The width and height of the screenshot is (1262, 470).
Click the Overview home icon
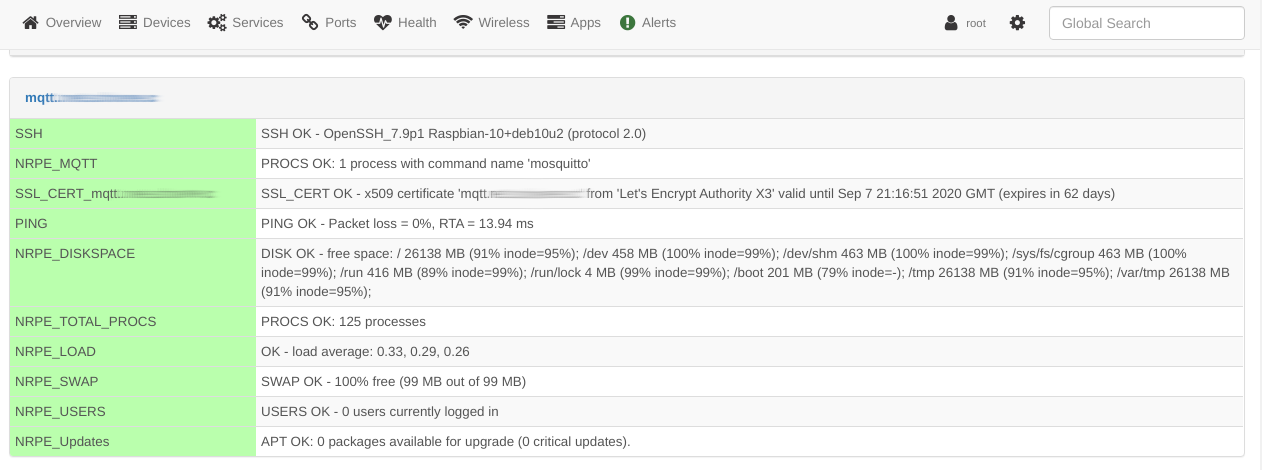coord(31,22)
